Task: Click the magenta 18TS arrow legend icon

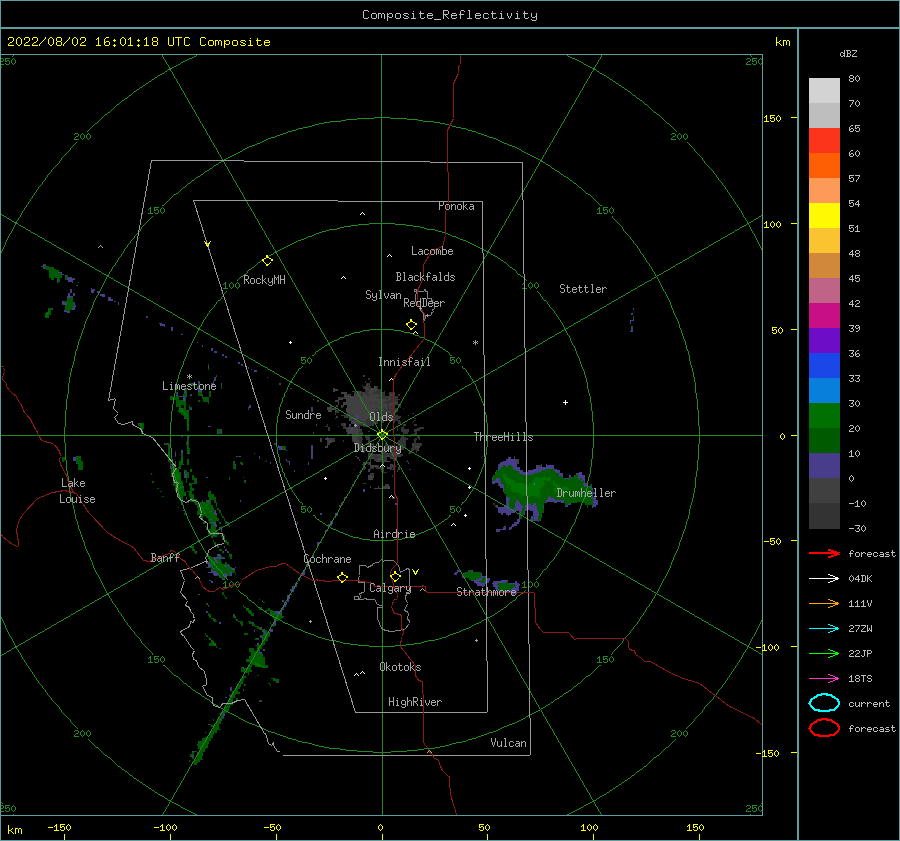Action: 824,679
